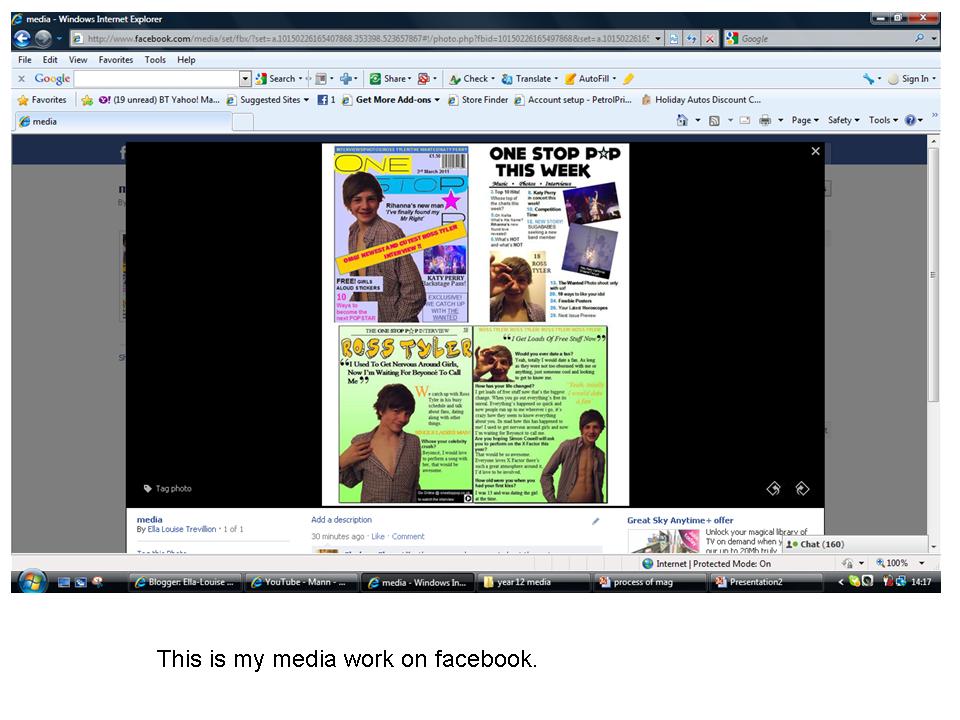Click the Windows Start orb
The height and width of the screenshot is (720, 960).
tap(32, 582)
